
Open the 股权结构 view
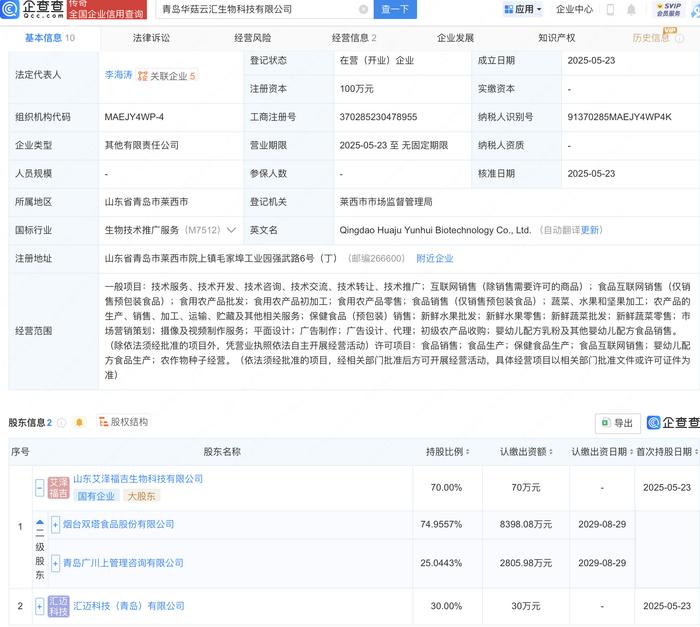click(123, 422)
